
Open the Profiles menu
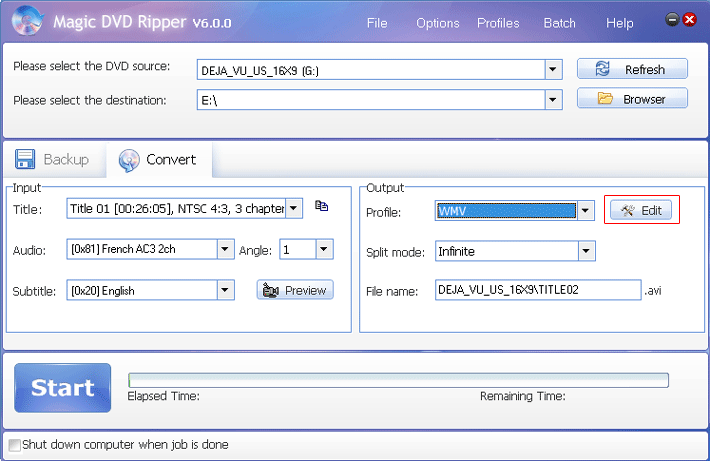[498, 23]
